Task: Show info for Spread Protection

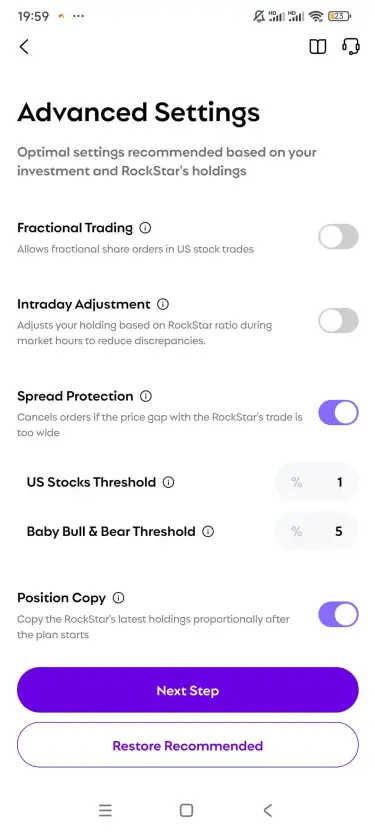Action: pos(146,396)
